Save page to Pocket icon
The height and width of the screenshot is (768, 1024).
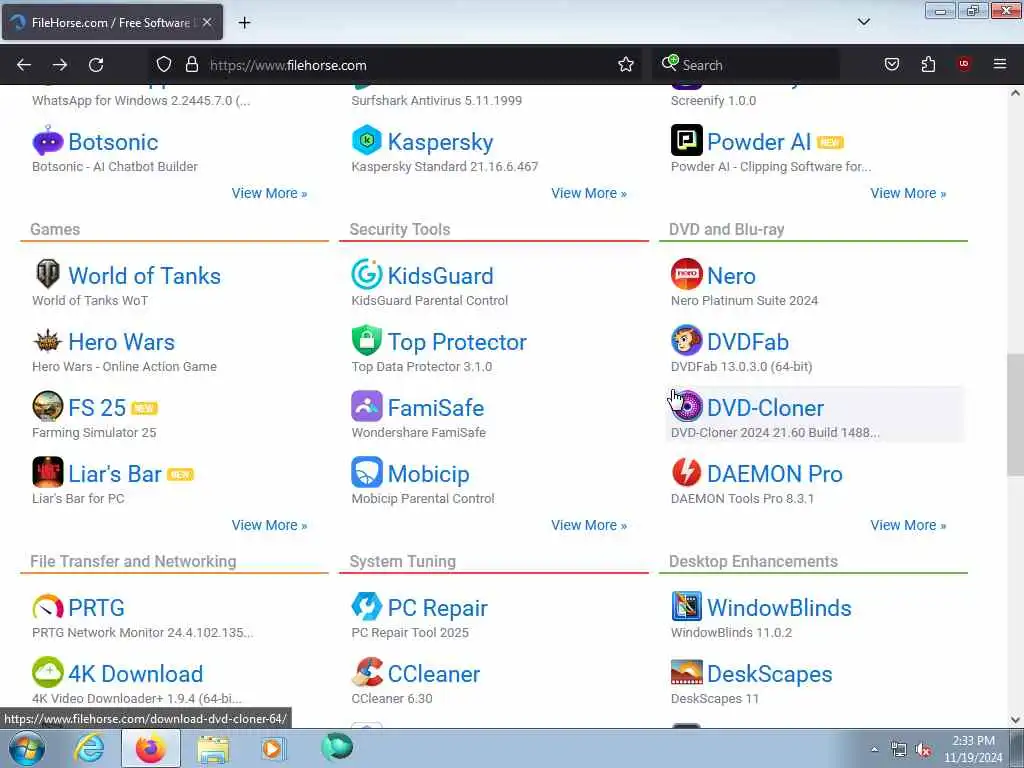click(x=892, y=64)
